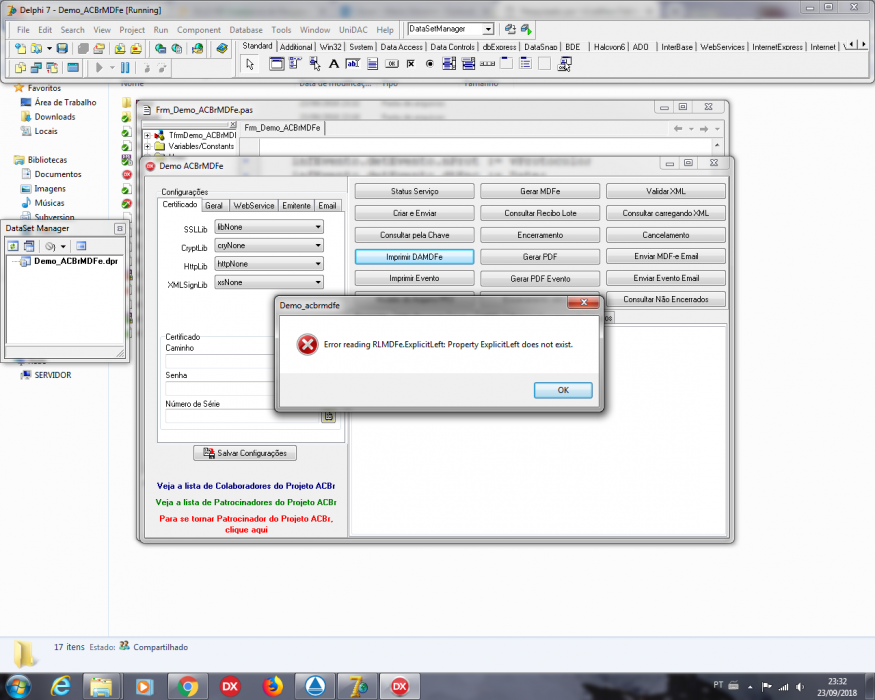
Task: Select the Edit 'ab' component icon
Action: pyautogui.click(x=353, y=64)
